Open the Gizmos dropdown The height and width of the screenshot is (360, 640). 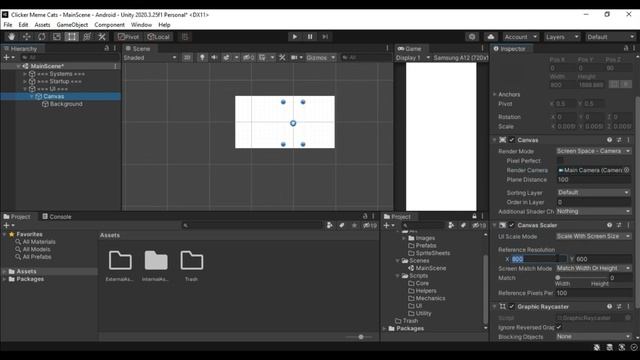tap(321, 58)
